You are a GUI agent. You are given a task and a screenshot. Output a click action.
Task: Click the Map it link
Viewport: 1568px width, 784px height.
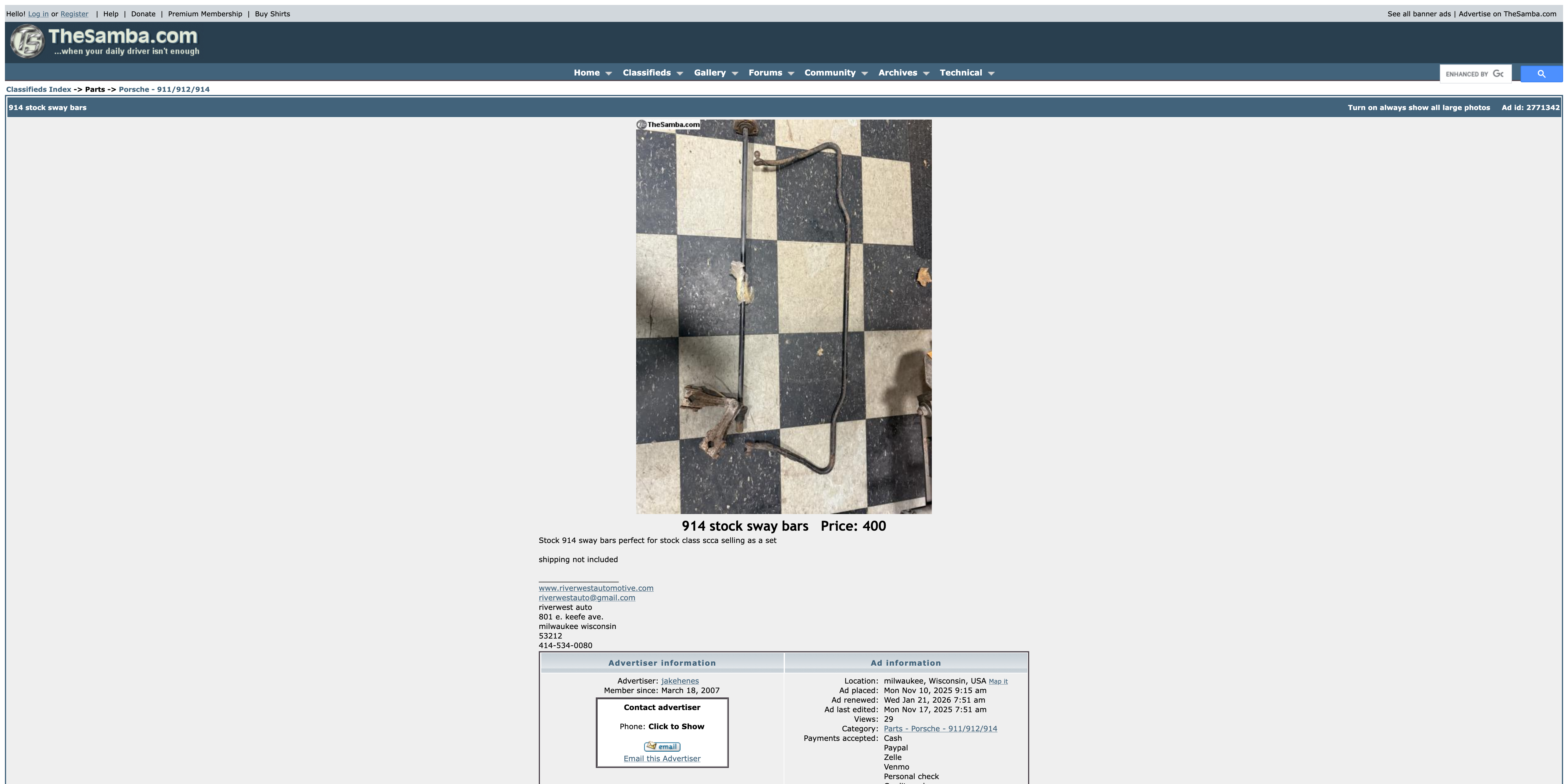click(x=998, y=681)
